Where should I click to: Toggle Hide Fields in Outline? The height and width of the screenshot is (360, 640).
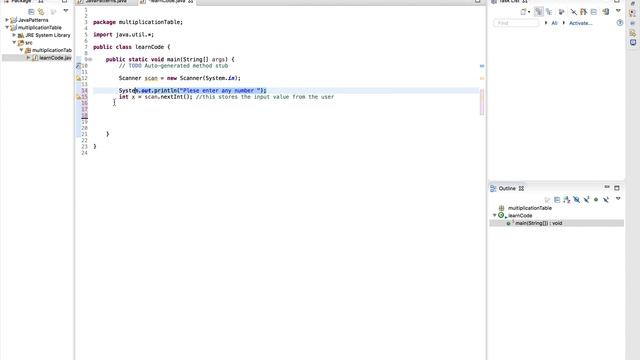(576, 200)
